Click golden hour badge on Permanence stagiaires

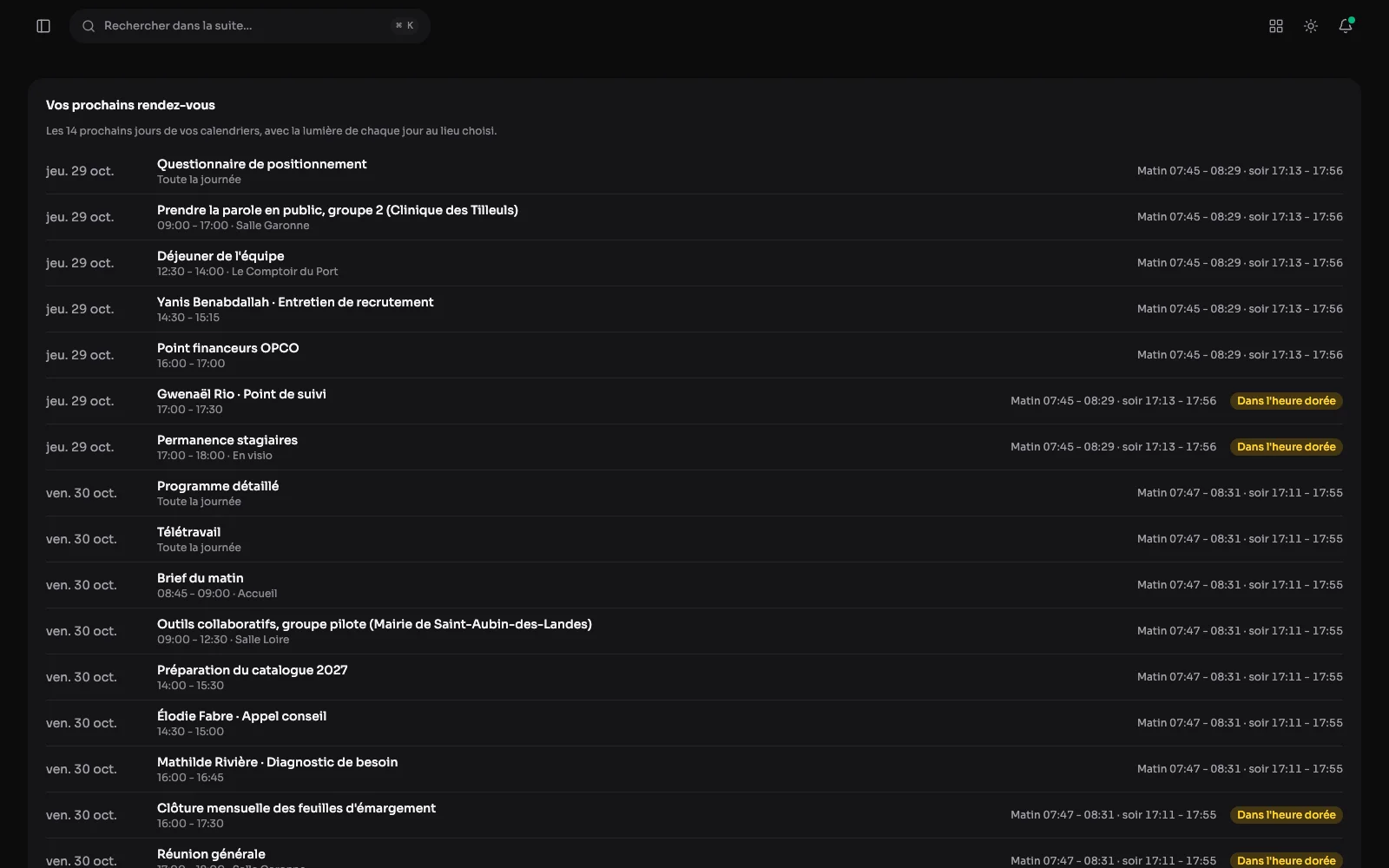(1287, 447)
